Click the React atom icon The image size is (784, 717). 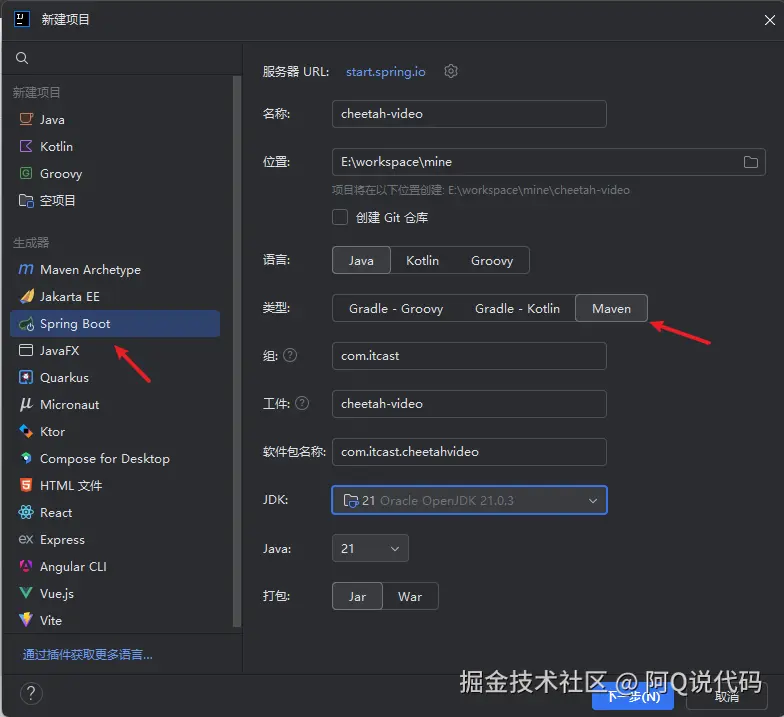[26, 512]
